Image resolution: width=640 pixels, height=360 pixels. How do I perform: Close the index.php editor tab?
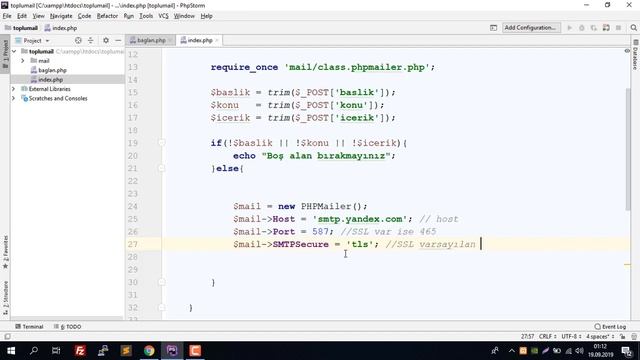click(x=217, y=40)
